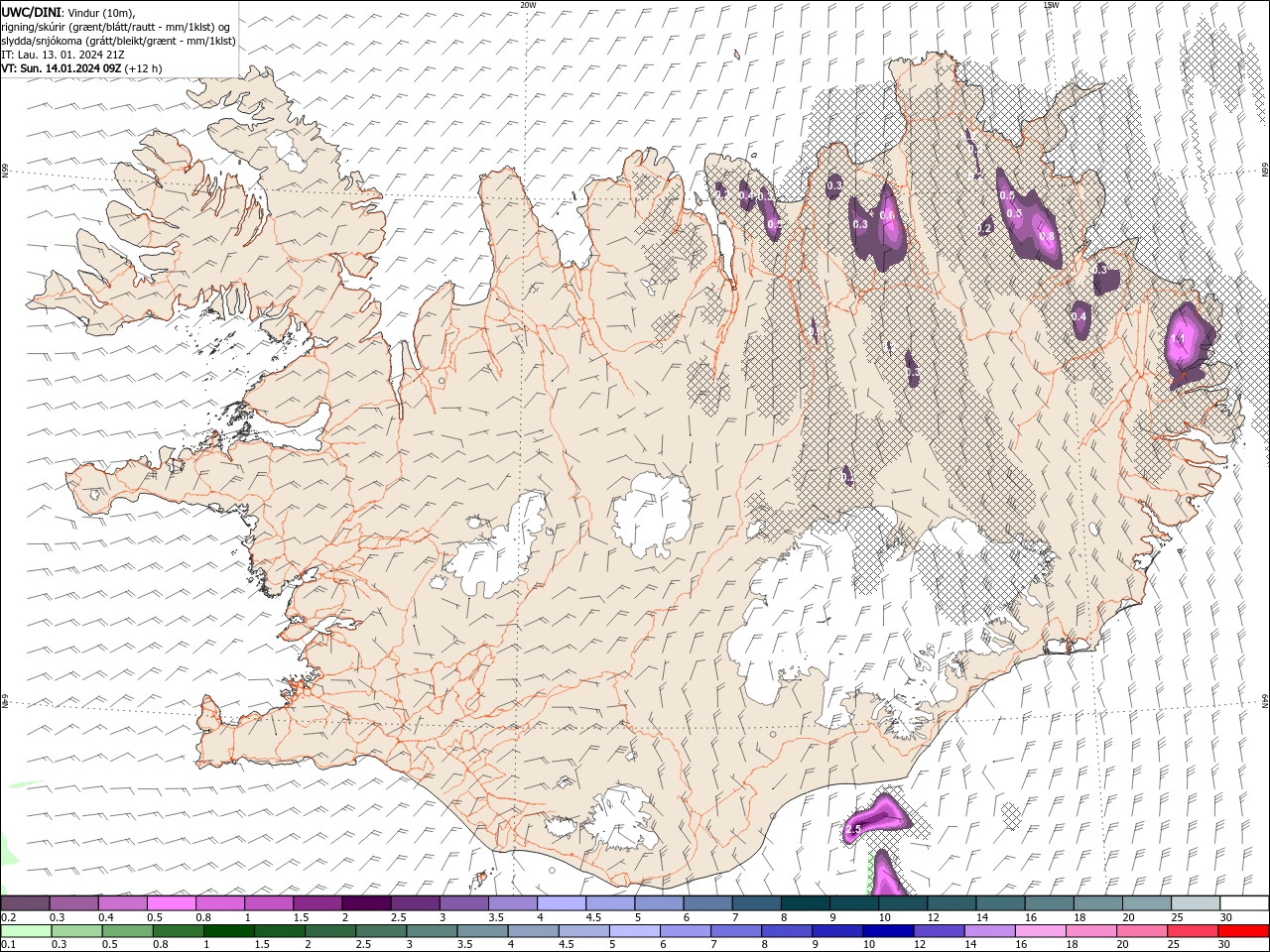This screenshot has height=952, width=1270.
Task: Click the light pink 16–18 lower legend swatch
Action: (x=1041, y=931)
